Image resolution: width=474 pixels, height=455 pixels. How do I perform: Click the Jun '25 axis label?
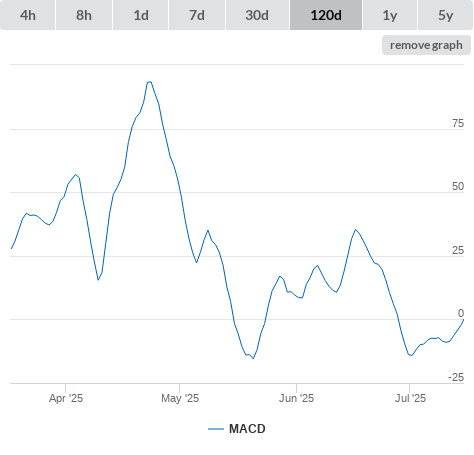point(296,398)
